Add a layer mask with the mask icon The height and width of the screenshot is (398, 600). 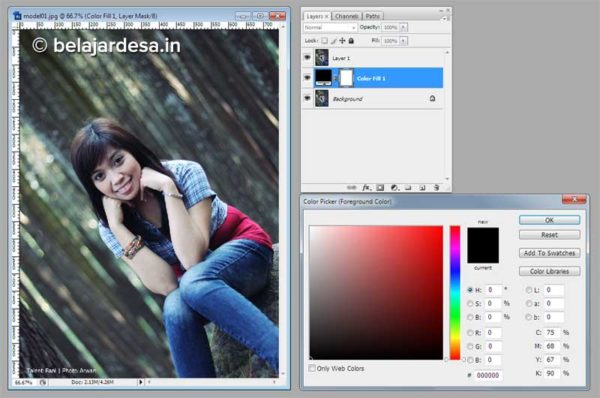380,188
